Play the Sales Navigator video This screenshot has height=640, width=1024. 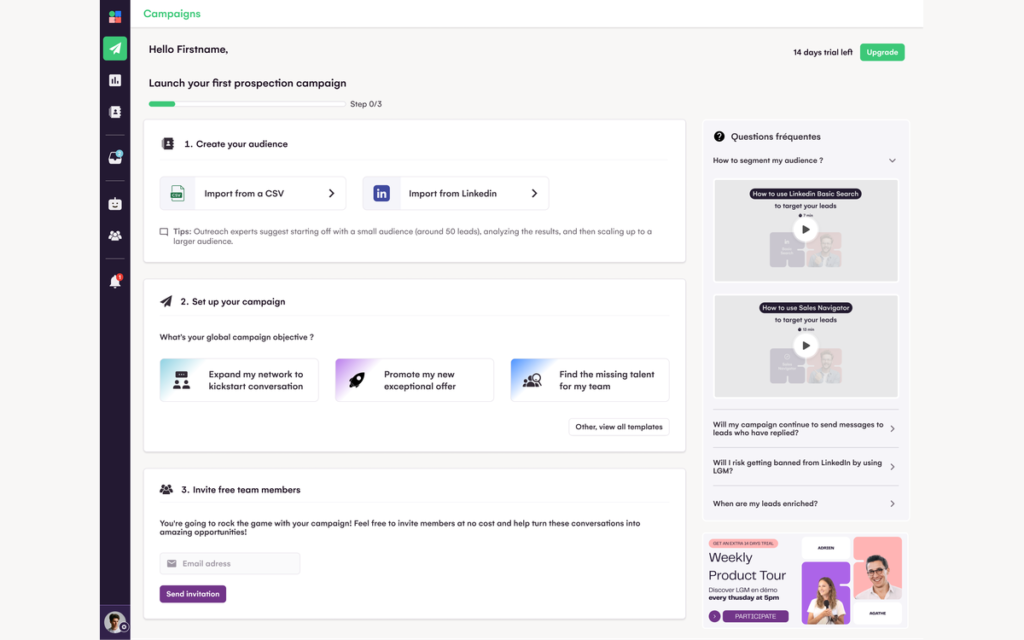coord(805,345)
